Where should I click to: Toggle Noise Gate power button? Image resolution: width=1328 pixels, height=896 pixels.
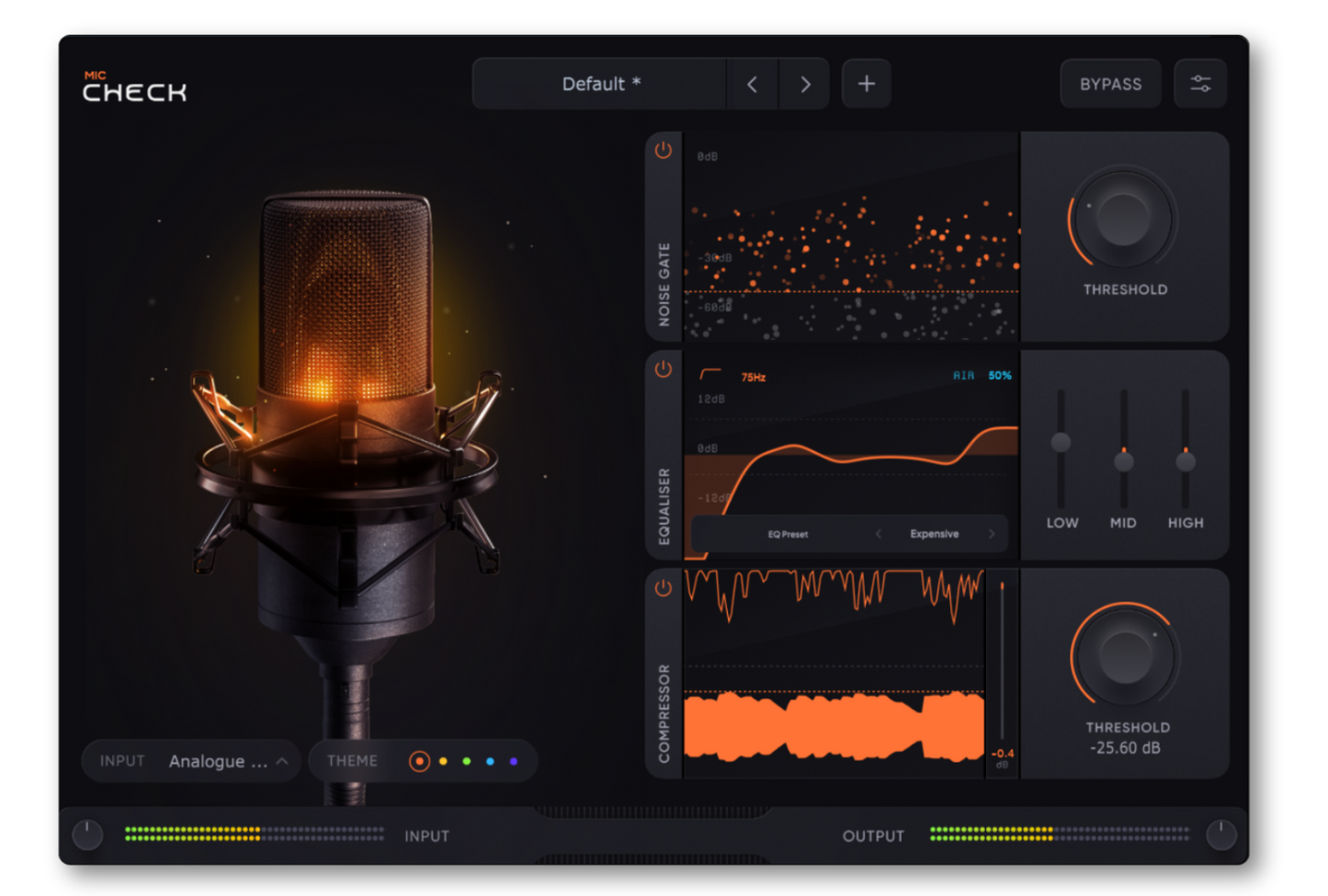[663, 151]
